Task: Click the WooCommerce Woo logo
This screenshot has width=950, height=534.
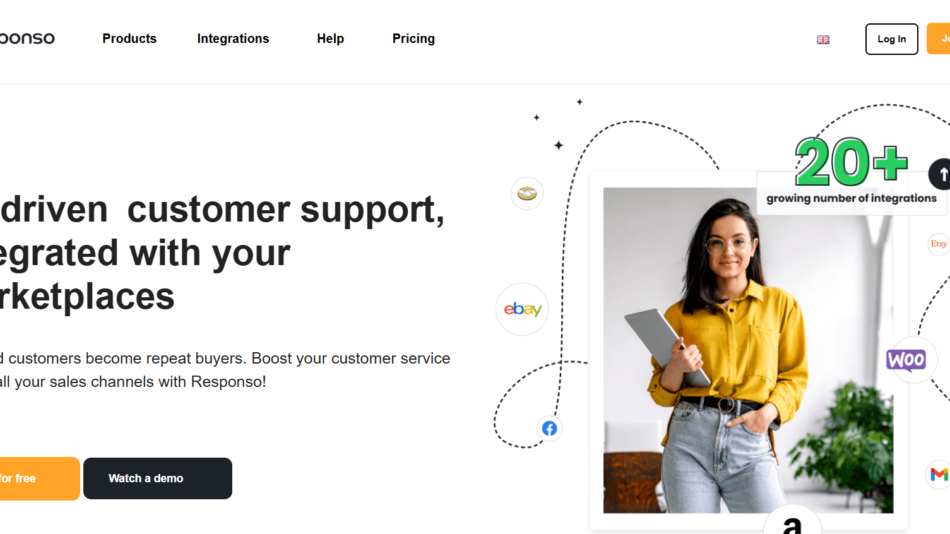Action: point(906,360)
